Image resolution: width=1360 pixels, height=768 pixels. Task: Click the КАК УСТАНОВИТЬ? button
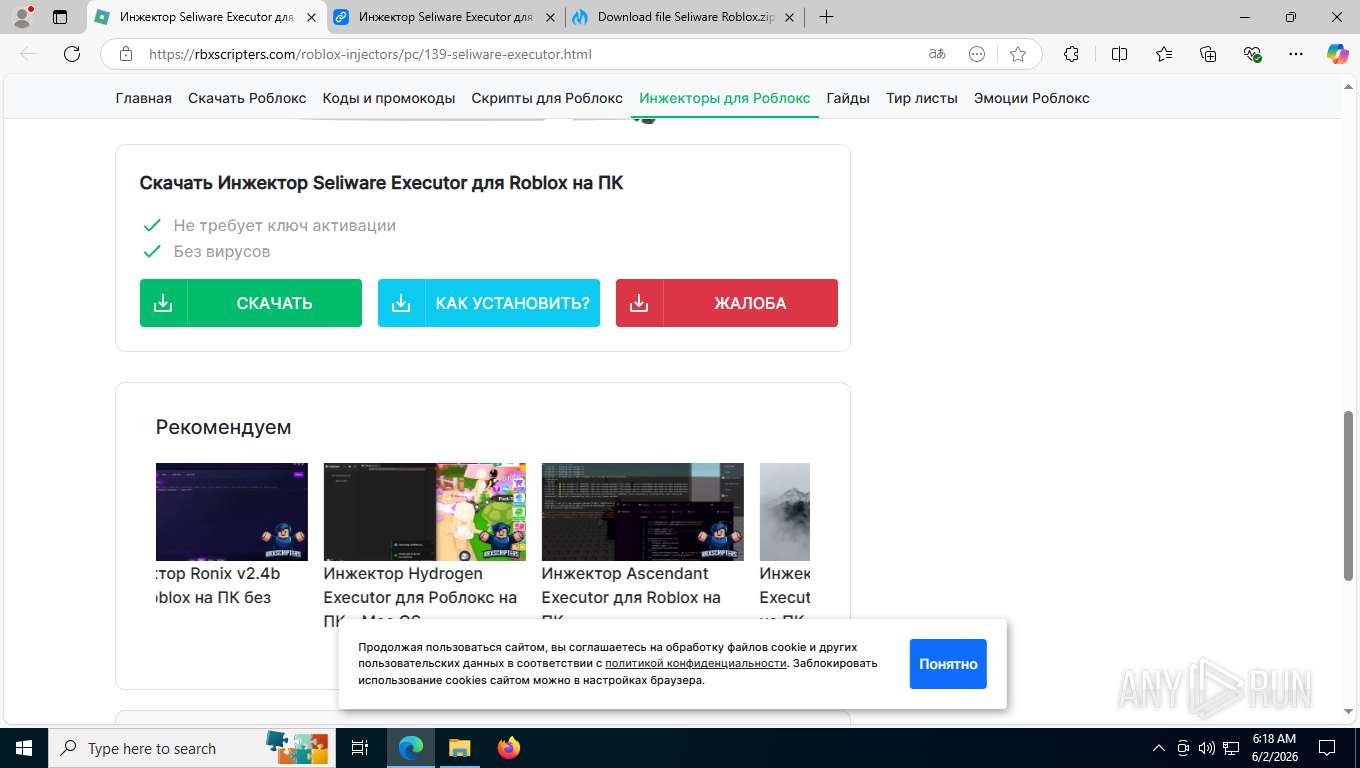point(489,303)
